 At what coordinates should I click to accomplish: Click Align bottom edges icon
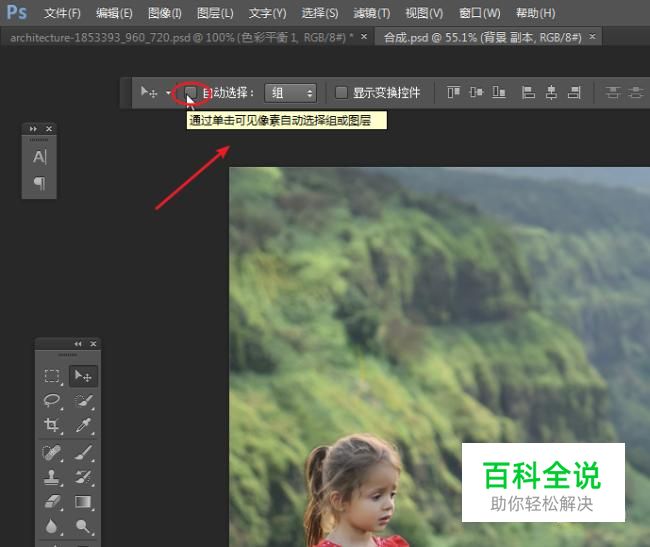(499, 92)
